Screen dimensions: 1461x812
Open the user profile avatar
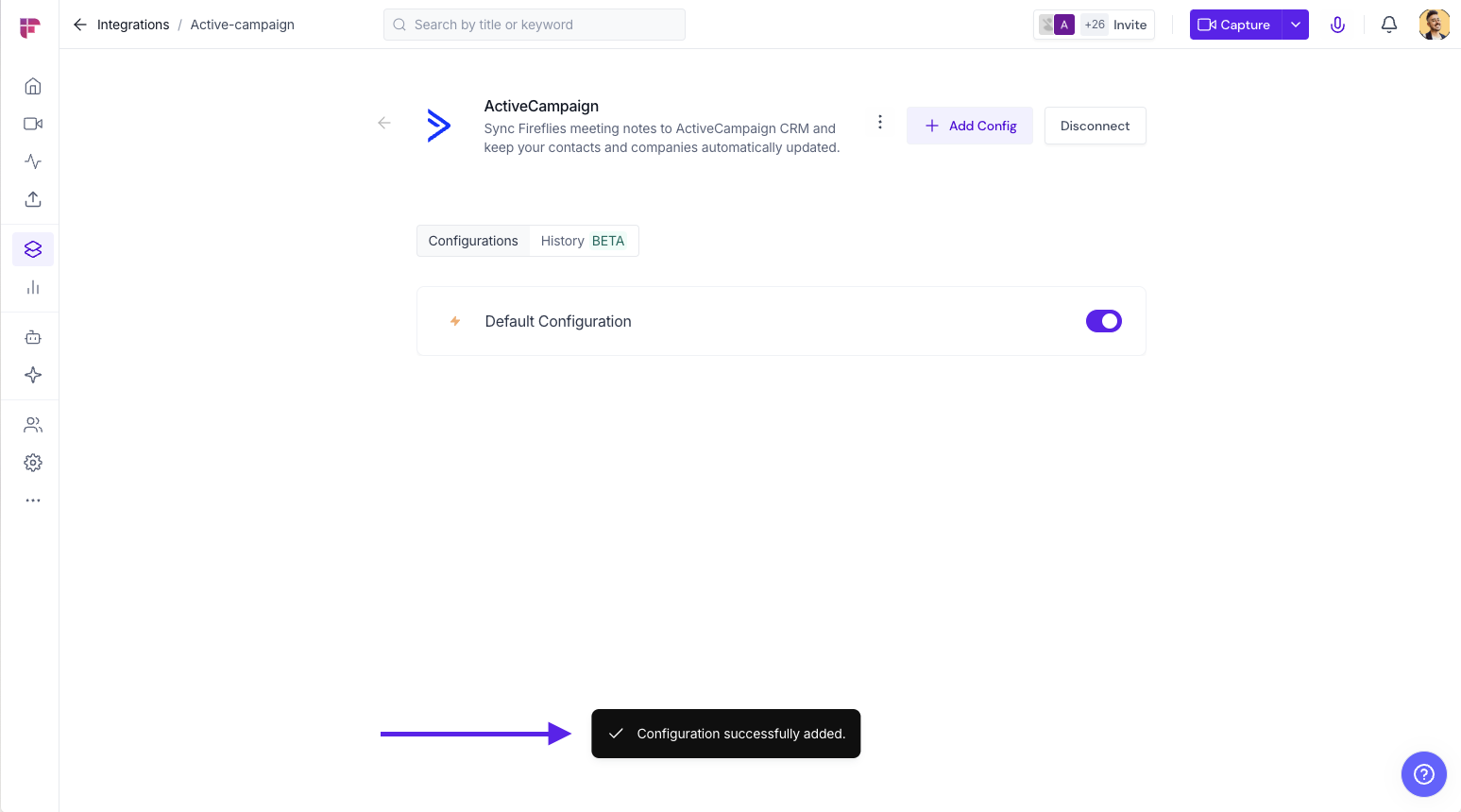(1434, 25)
